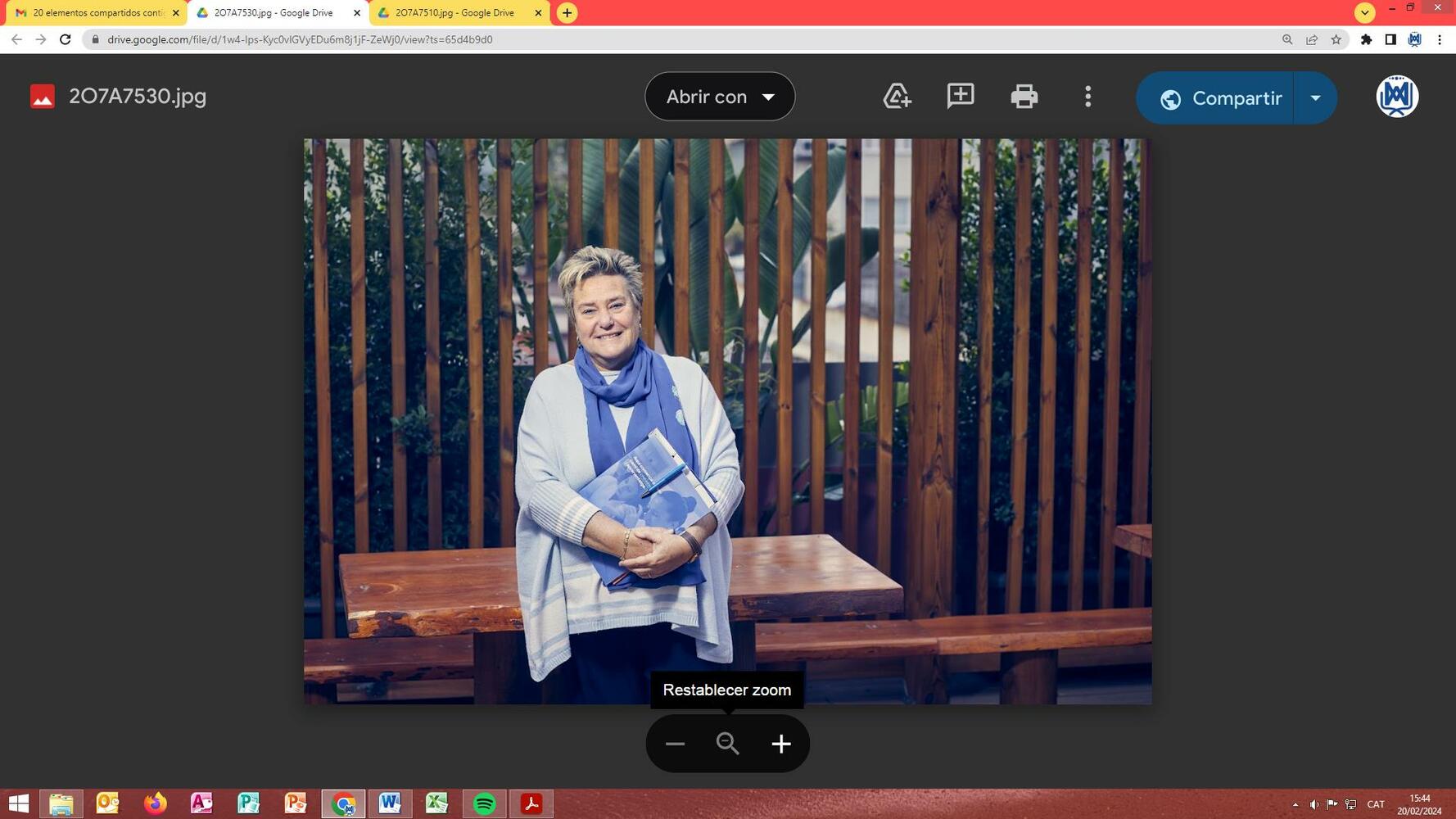Click the address bar URL
The image size is (1456, 819).
(300, 39)
